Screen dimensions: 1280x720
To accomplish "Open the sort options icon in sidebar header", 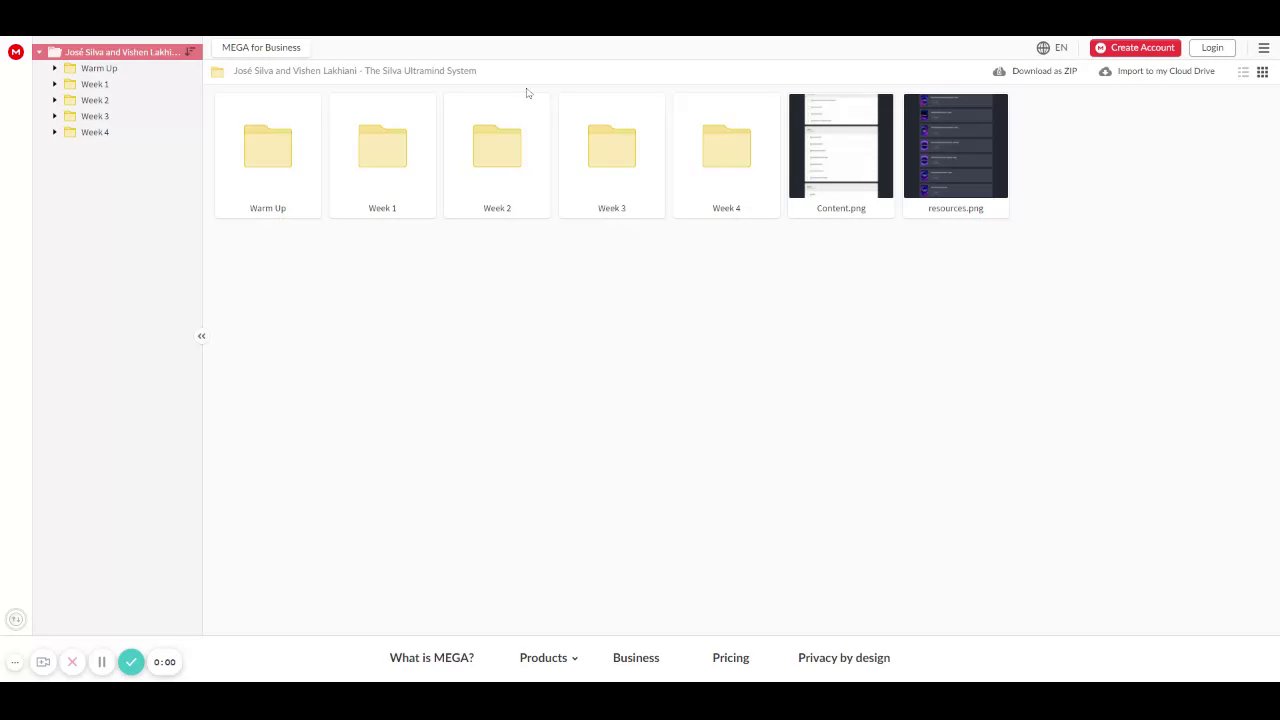I will [x=190, y=52].
